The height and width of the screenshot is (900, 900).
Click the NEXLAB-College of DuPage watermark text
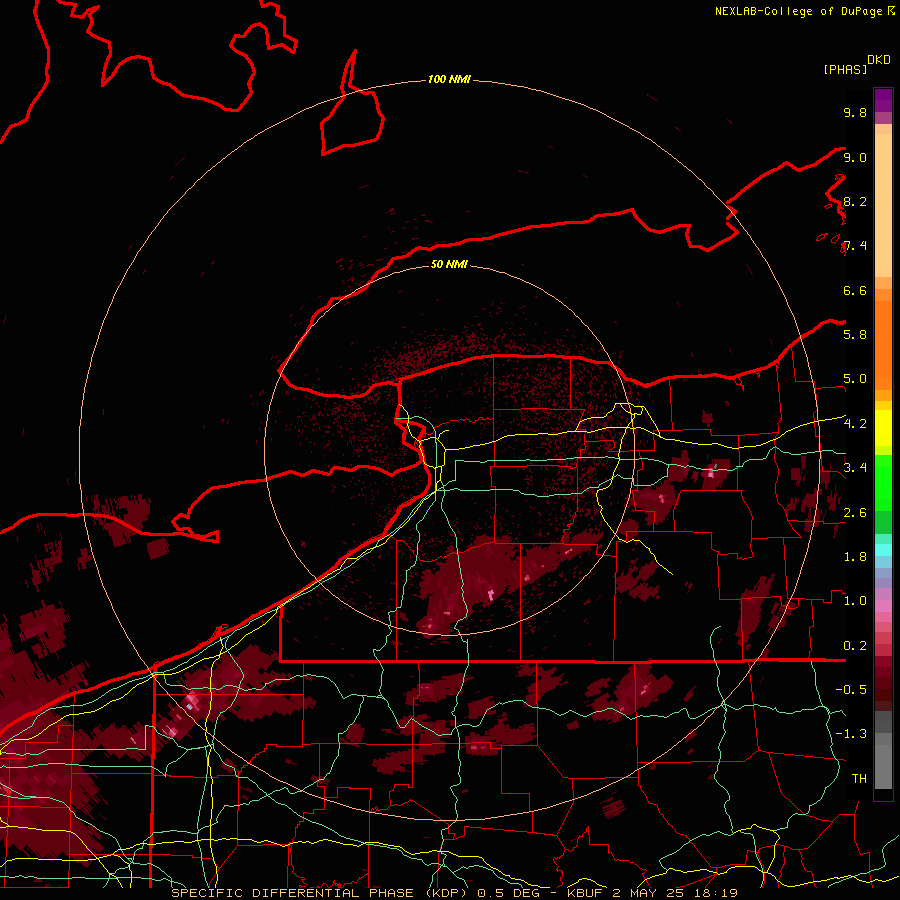click(800, 11)
